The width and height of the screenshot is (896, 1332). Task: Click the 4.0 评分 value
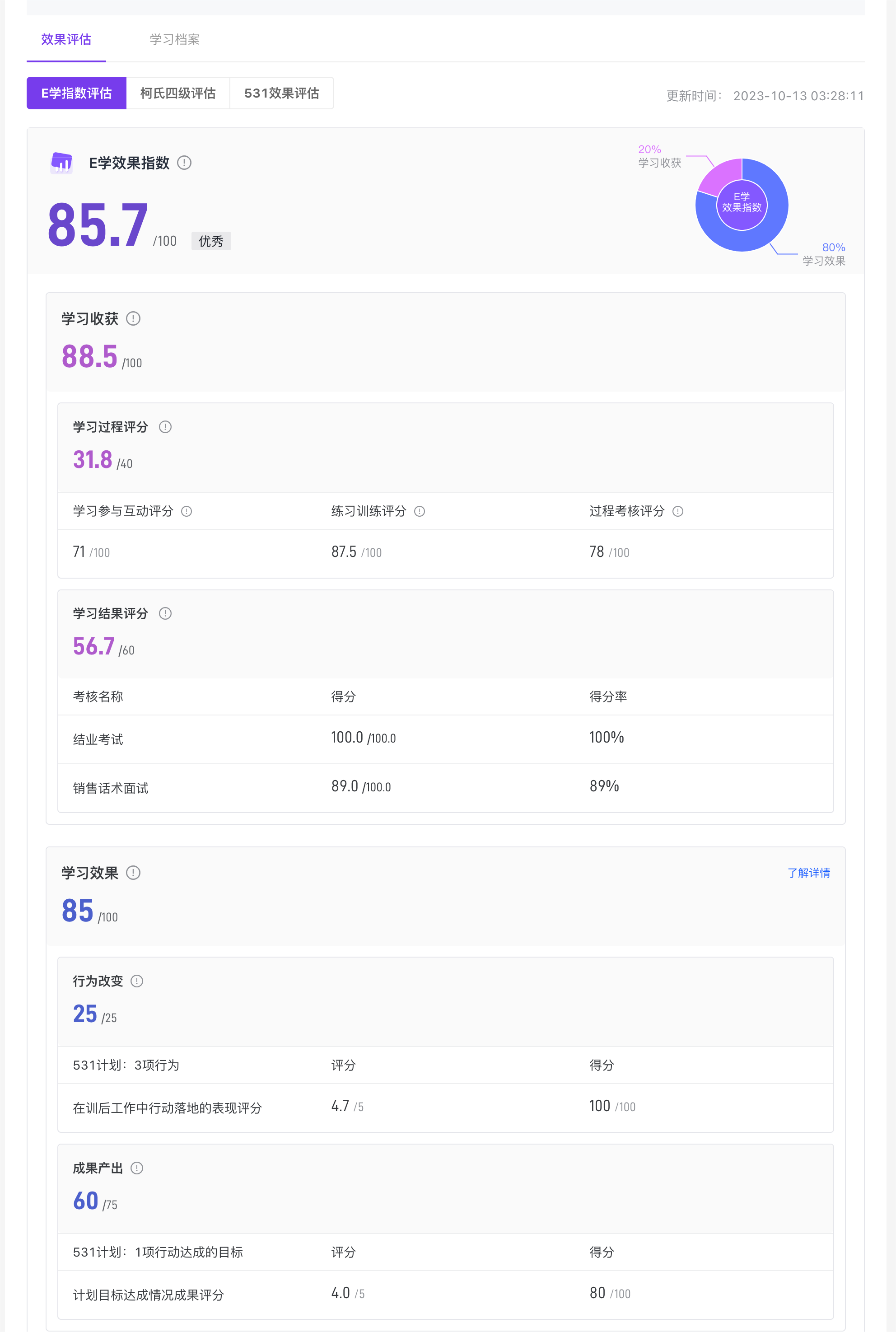click(341, 1293)
